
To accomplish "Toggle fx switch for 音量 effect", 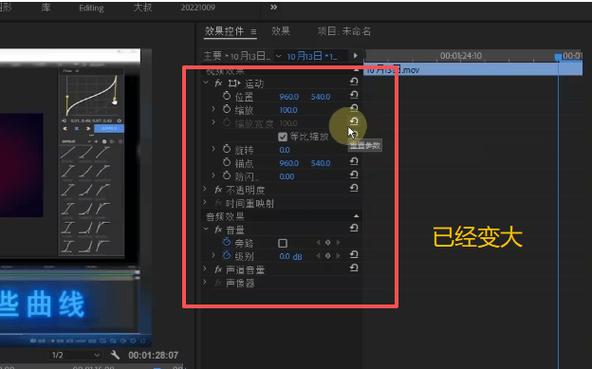I will pos(218,230).
